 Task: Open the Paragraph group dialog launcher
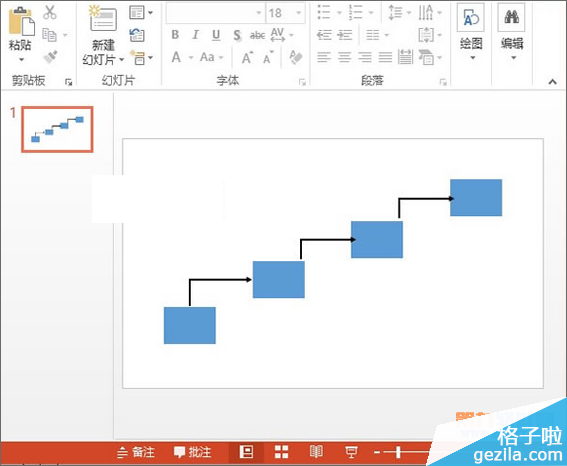pos(443,82)
